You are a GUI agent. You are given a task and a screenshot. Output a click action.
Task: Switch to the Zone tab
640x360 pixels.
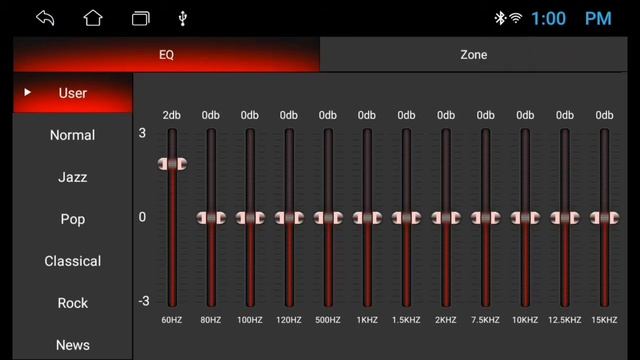coord(473,55)
